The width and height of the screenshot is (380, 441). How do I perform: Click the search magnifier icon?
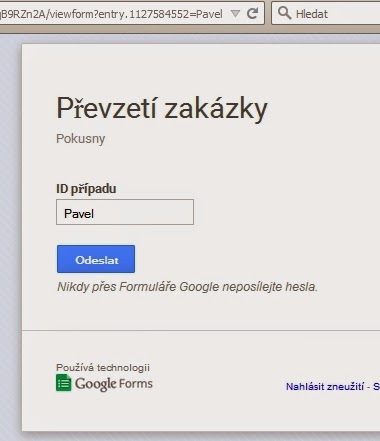pos(284,13)
